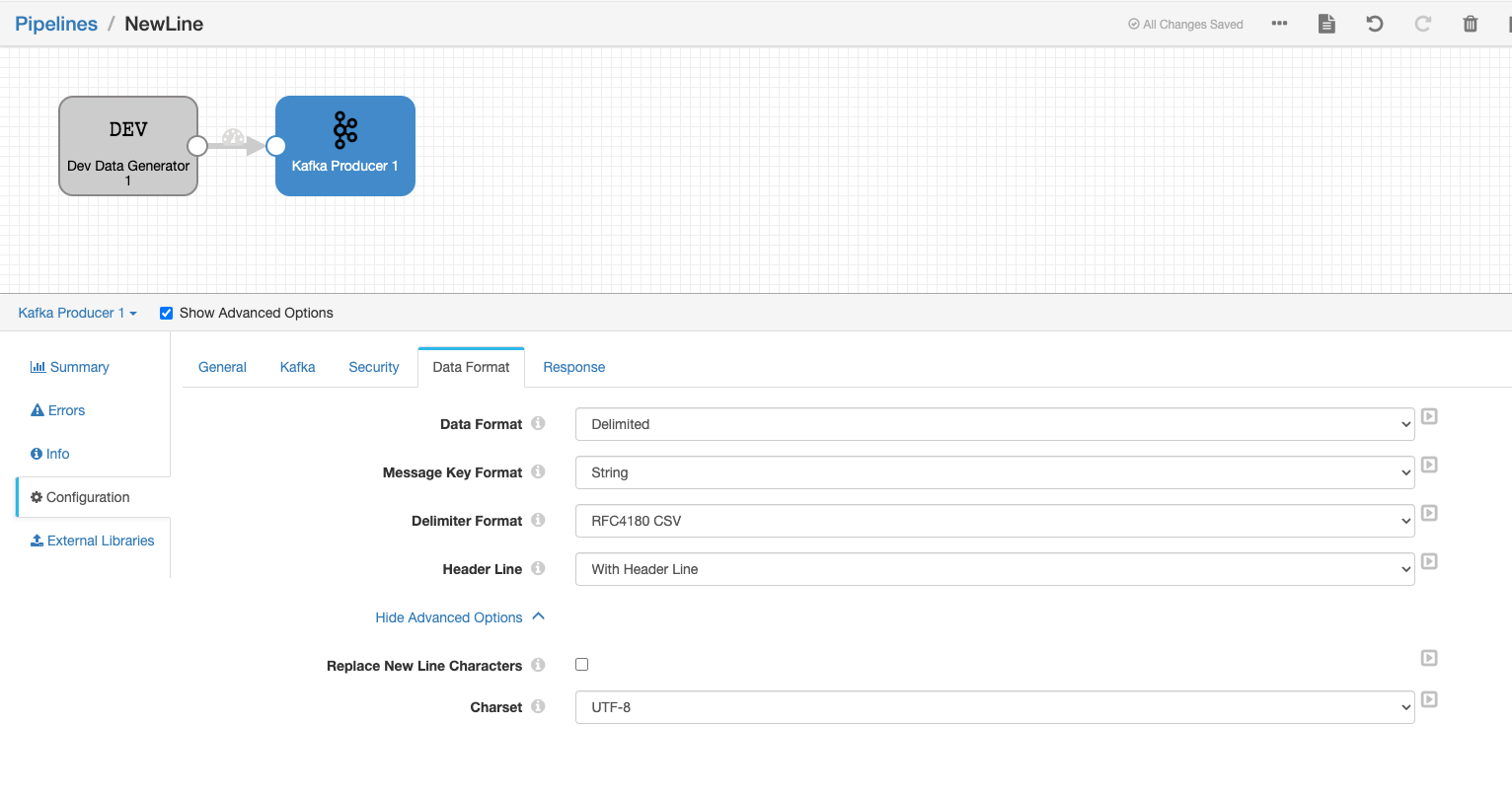
Task: Show info for Replace New Line Characters
Action: pyautogui.click(x=538, y=665)
